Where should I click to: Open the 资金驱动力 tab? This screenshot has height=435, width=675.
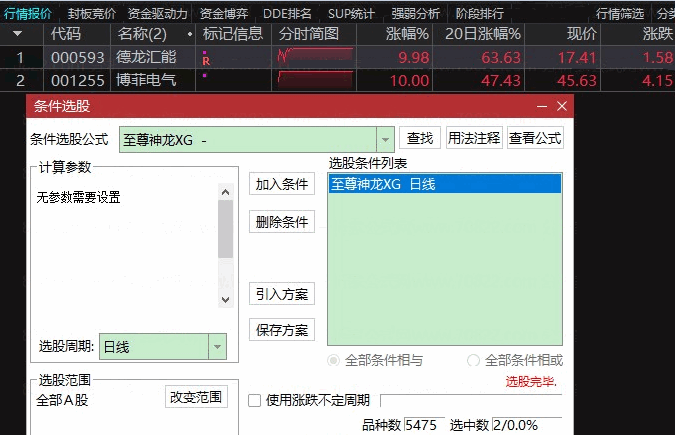[158, 14]
